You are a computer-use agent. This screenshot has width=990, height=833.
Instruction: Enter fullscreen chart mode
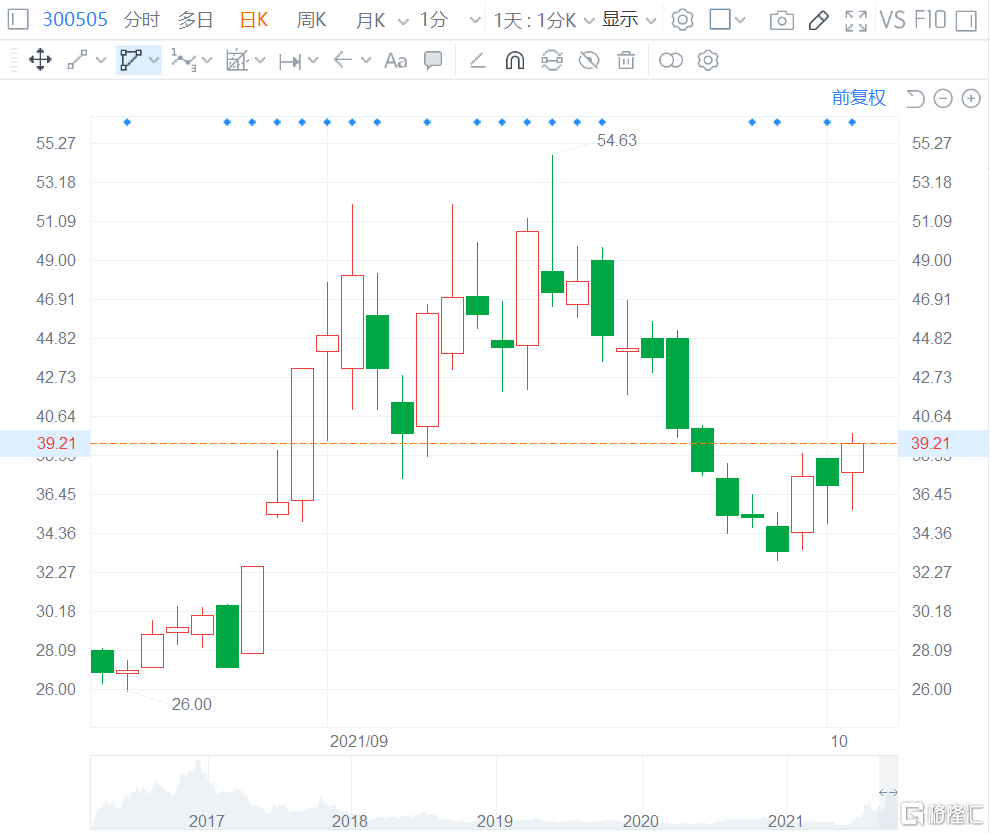pyautogui.click(x=856, y=21)
